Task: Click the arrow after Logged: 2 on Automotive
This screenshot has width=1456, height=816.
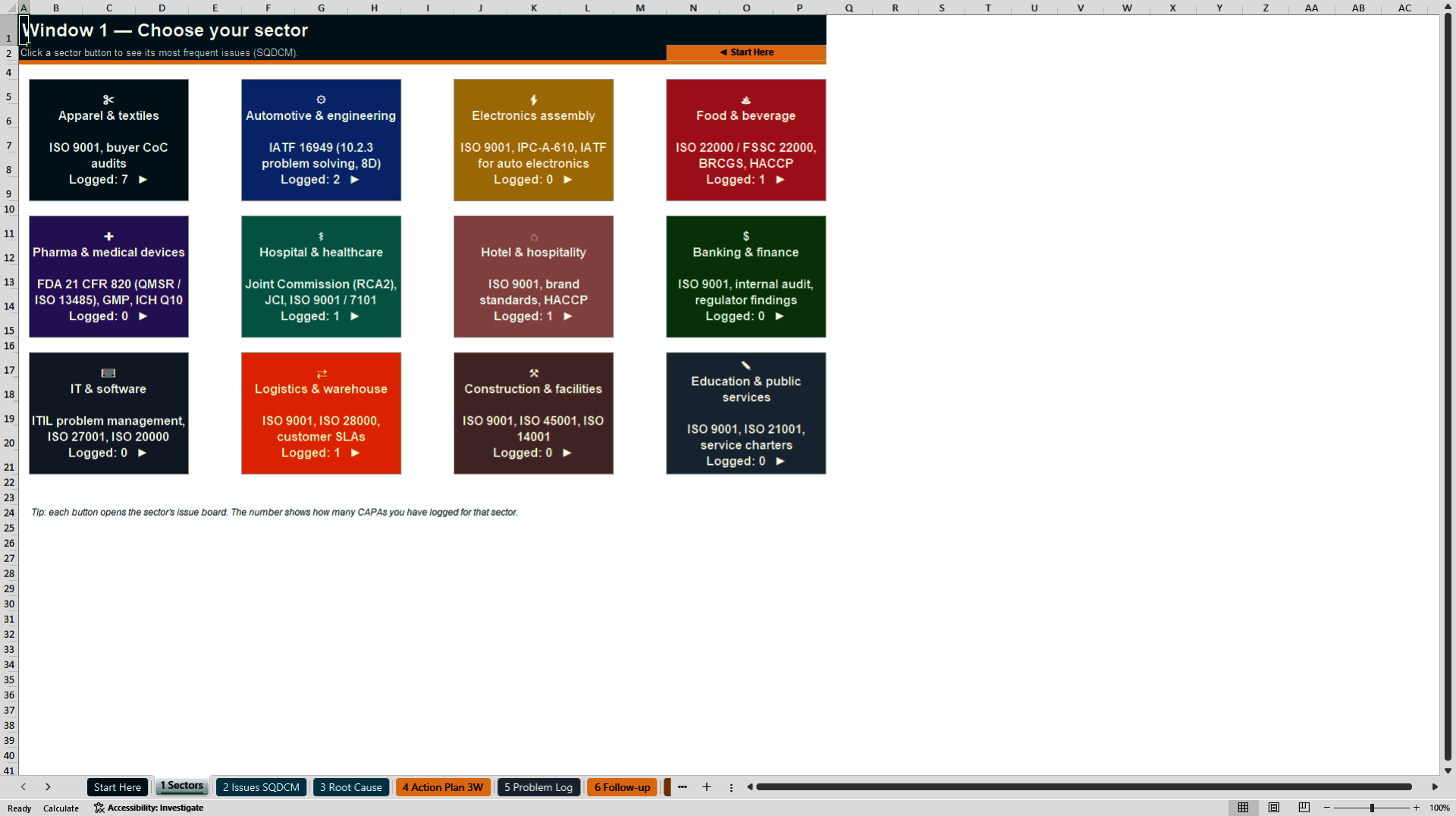Action: 354,180
